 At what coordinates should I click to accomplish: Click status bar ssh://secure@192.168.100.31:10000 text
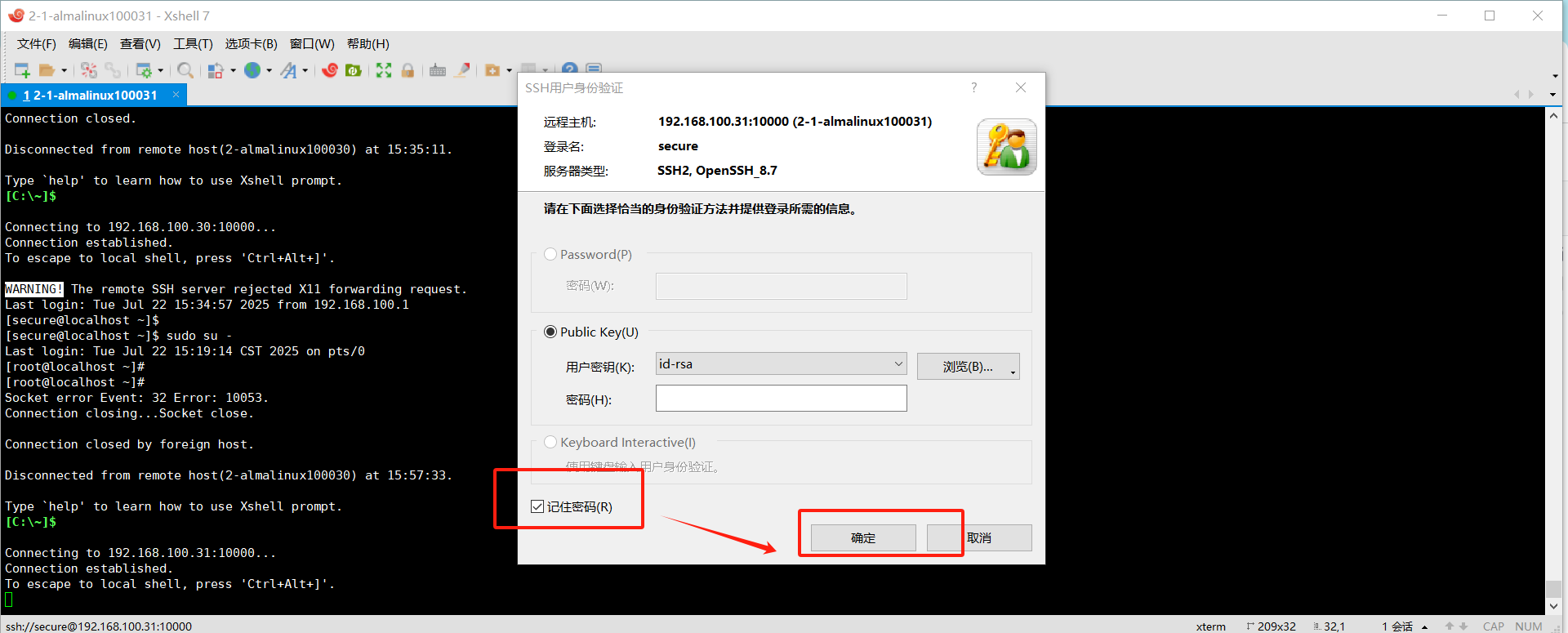click(99, 626)
